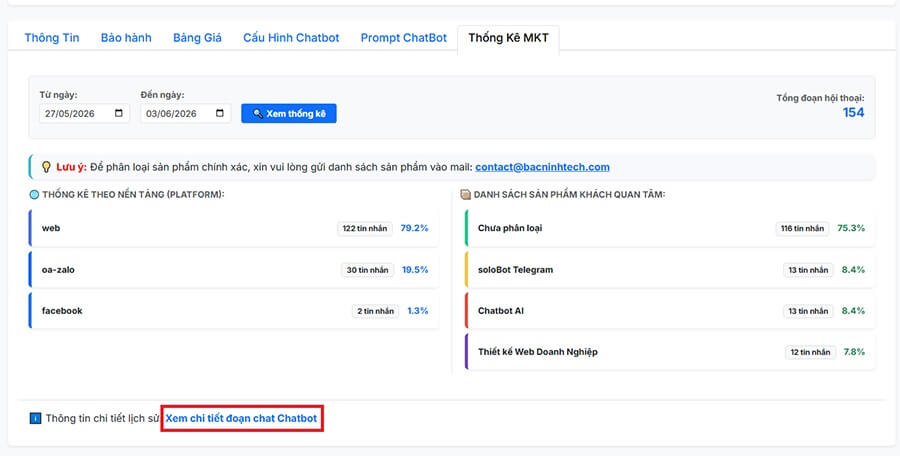Focus the Từ ngày date field 27/05/2026
900x456 pixels.
[x=84, y=113]
